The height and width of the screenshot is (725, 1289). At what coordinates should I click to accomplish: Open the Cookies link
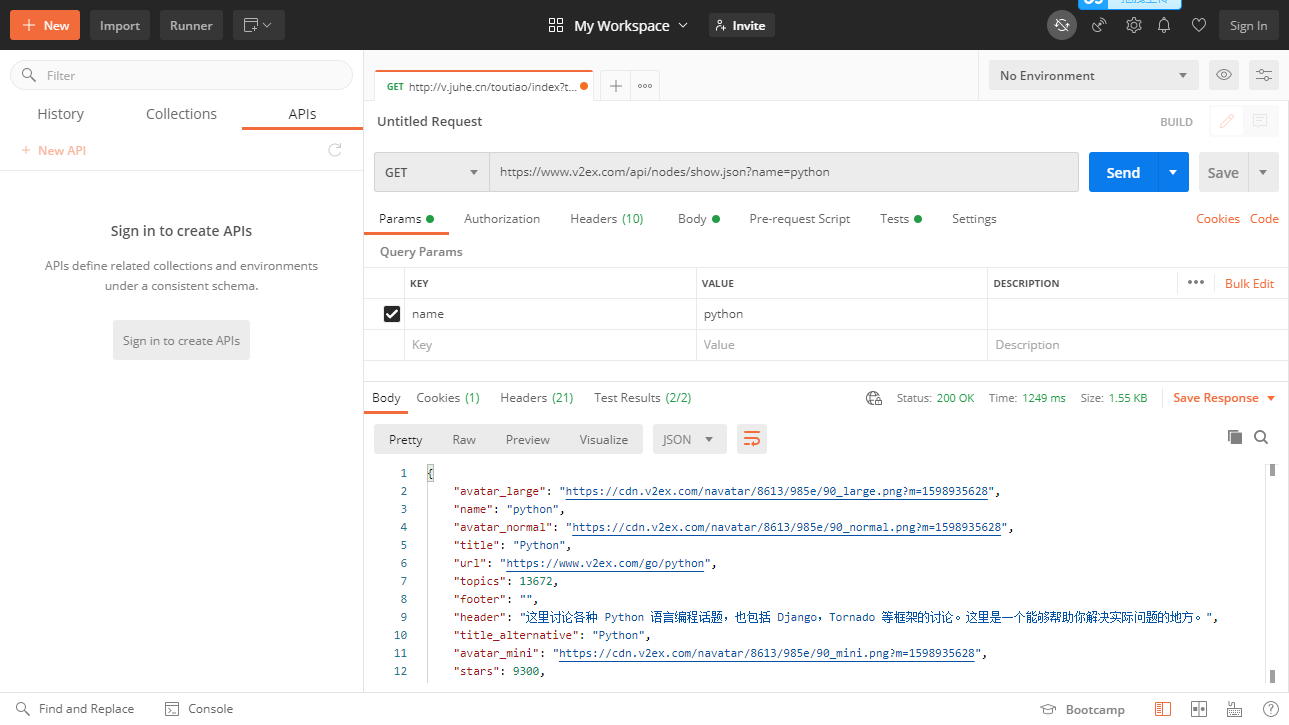(x=1218, y=219)
